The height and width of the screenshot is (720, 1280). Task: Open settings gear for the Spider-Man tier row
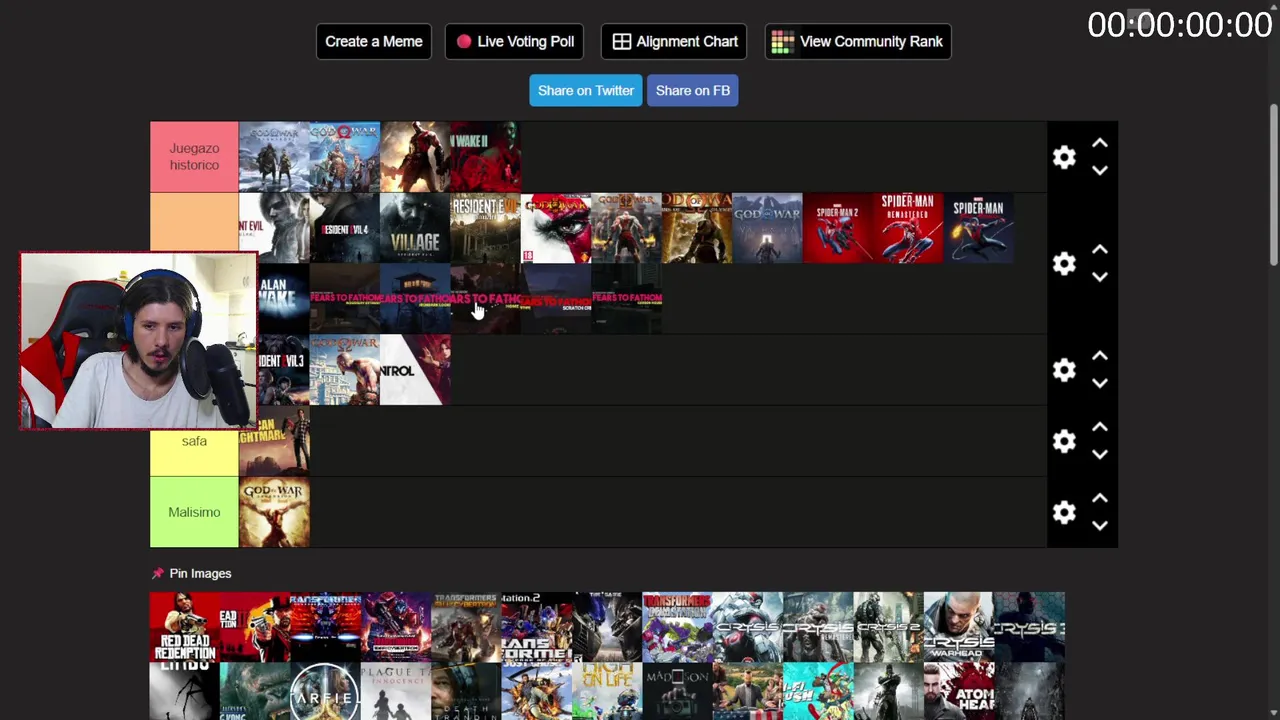[x=1064, y=263]
